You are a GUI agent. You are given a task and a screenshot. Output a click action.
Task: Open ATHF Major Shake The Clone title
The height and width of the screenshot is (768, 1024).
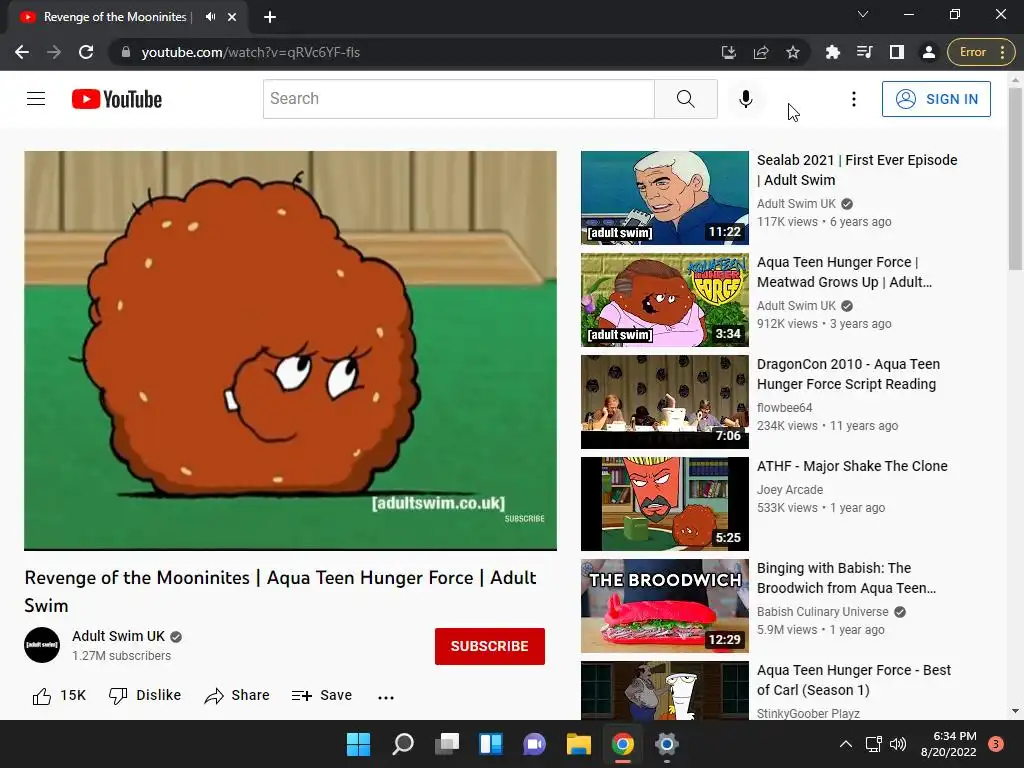click(852, 466)
